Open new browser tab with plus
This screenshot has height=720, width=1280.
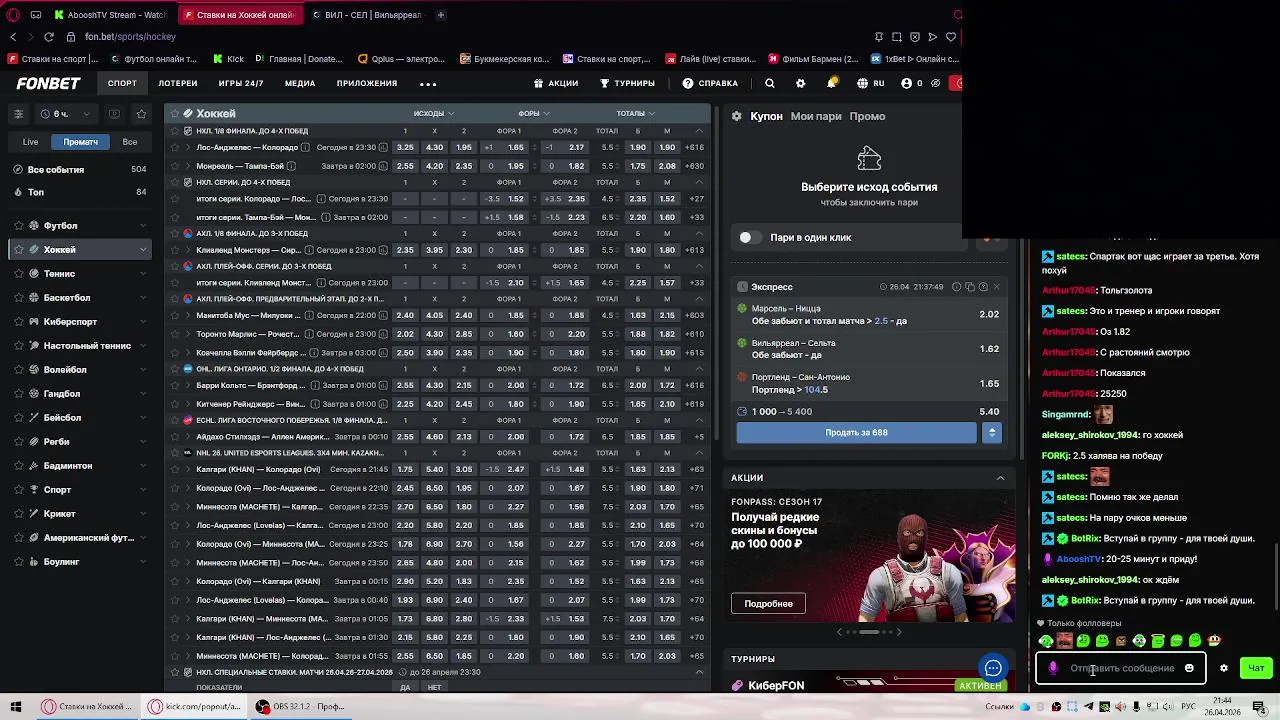pyautogui.click(x=440, y=15)
